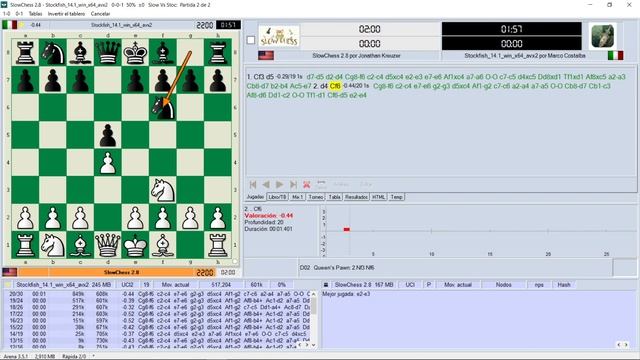Click the go-to-first-move navigation button

click(x=253, y=184)
